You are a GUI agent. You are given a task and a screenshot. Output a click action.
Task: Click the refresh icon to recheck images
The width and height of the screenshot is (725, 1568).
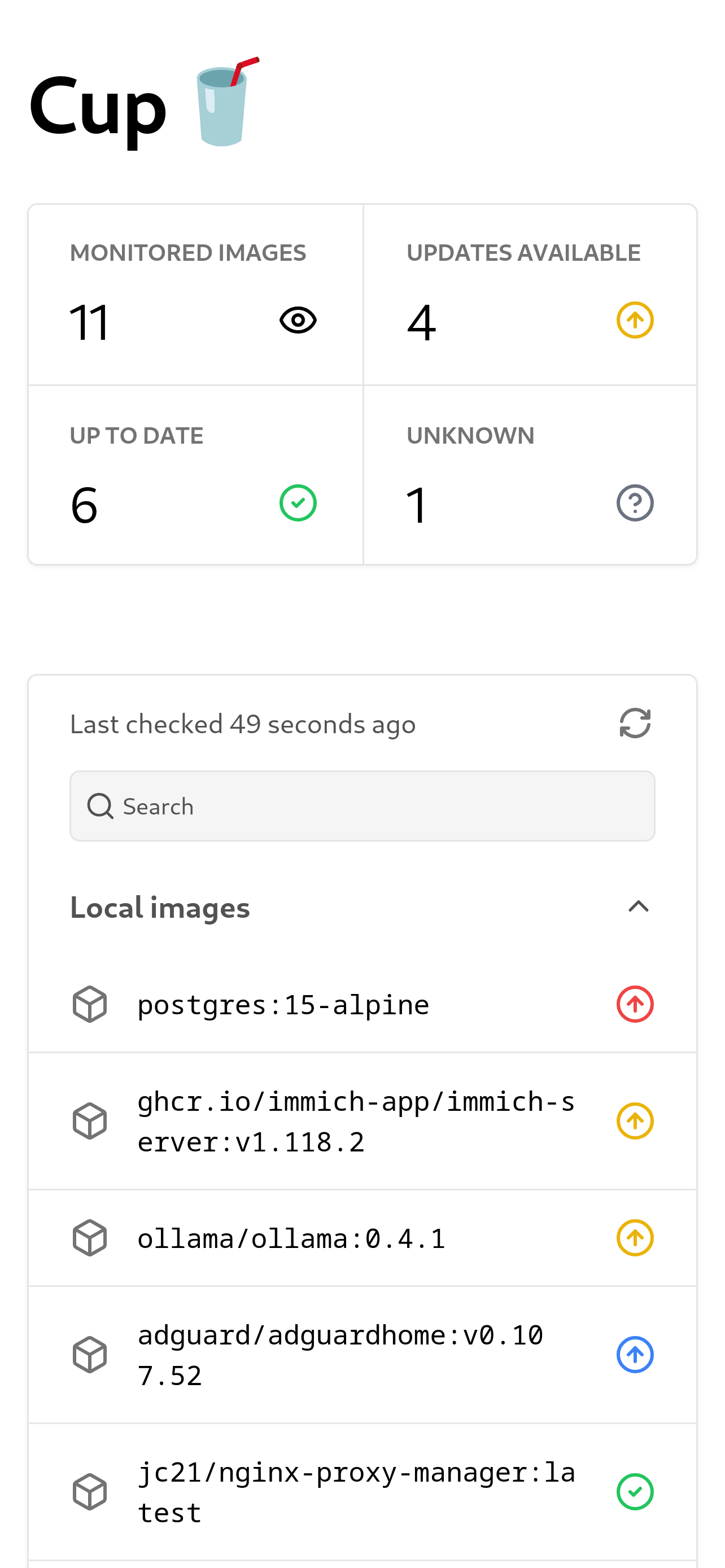tap(635, 723)
